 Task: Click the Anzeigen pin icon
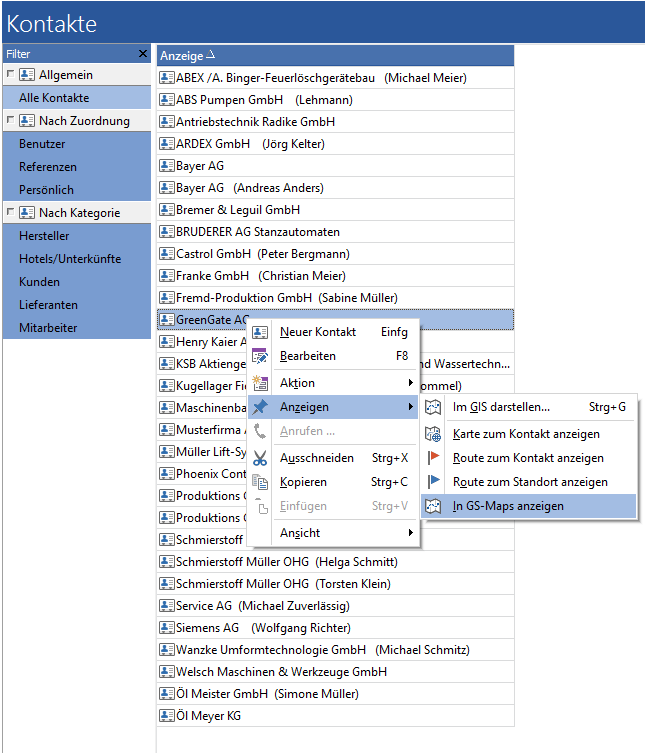tap(260, 407)
